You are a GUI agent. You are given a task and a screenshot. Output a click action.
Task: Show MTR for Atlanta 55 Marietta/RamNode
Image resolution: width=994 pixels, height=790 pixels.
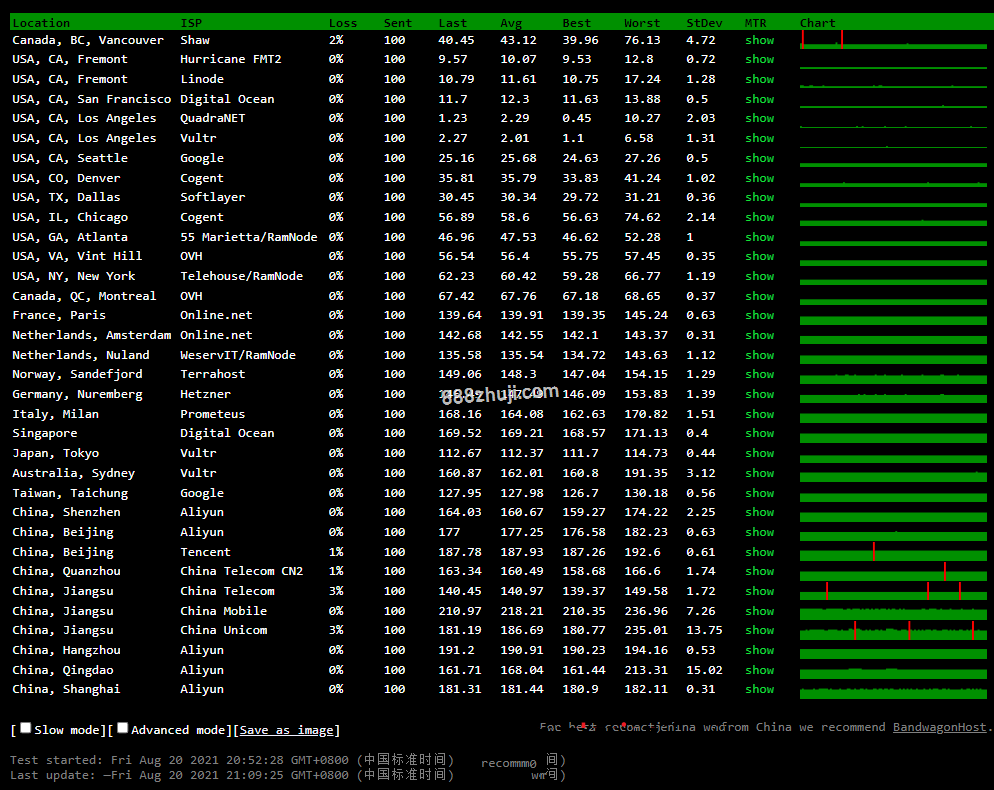pyautogui.click(x=759, y=237)
